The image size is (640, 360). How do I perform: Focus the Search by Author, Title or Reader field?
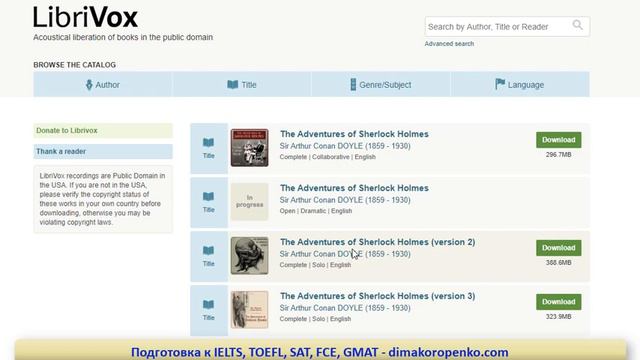(x=507, y=27)
